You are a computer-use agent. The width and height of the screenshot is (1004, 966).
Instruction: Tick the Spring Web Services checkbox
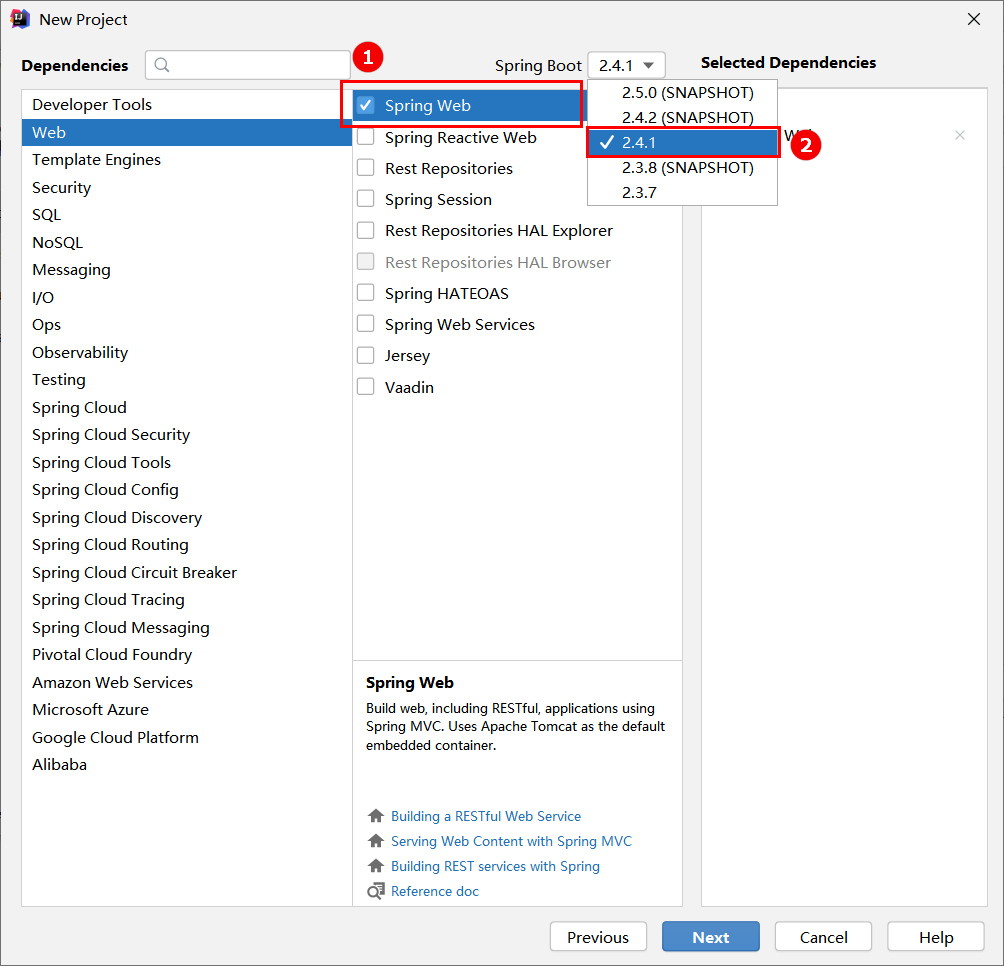click(x=366, y=324)
